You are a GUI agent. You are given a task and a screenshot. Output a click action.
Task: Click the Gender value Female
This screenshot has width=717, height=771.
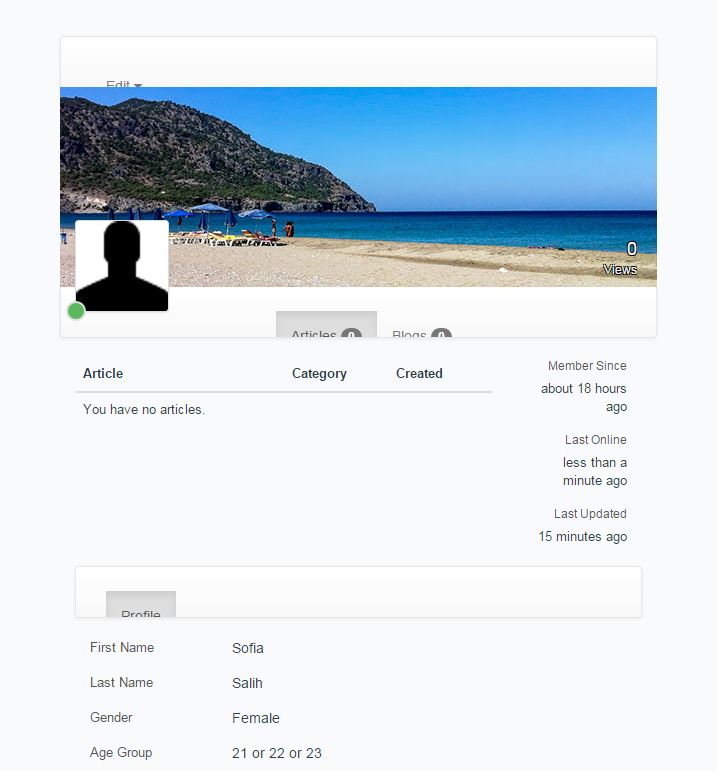(256, 718)
